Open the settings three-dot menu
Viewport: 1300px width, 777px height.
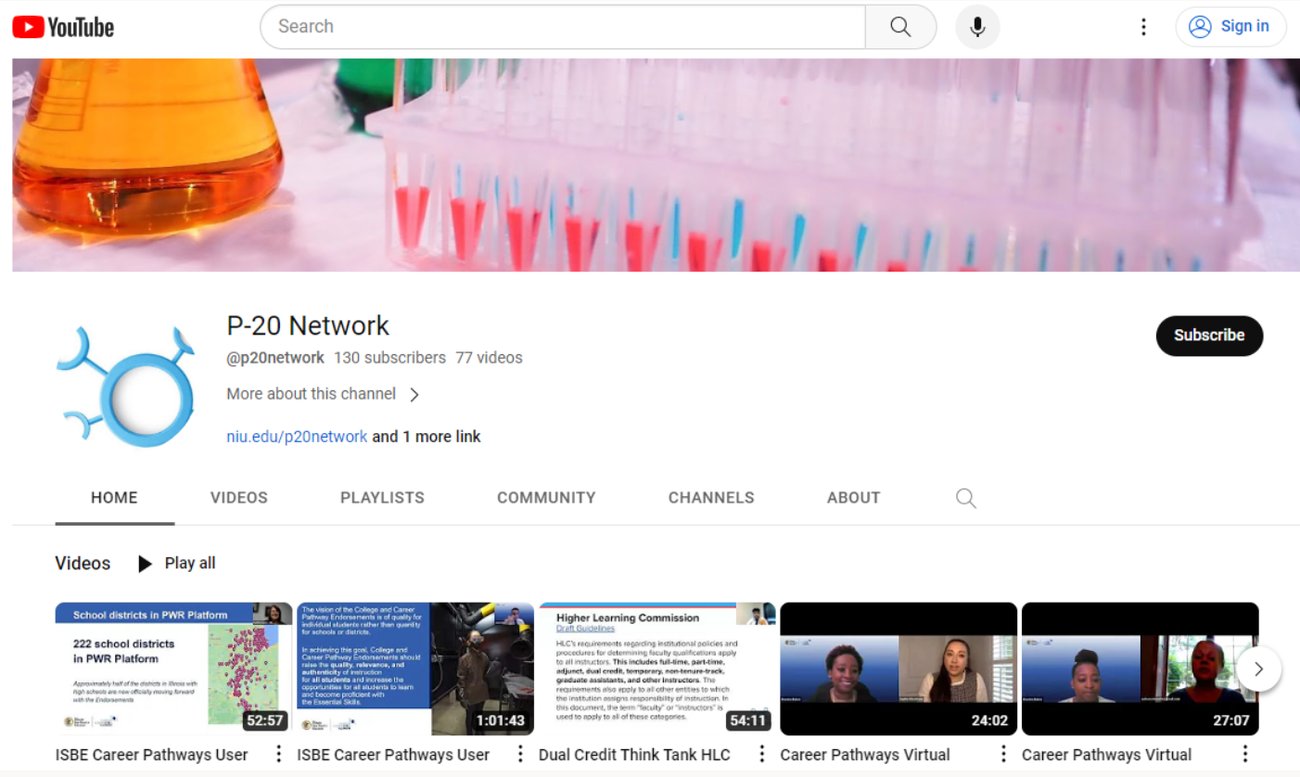(x=1143, y=27)
